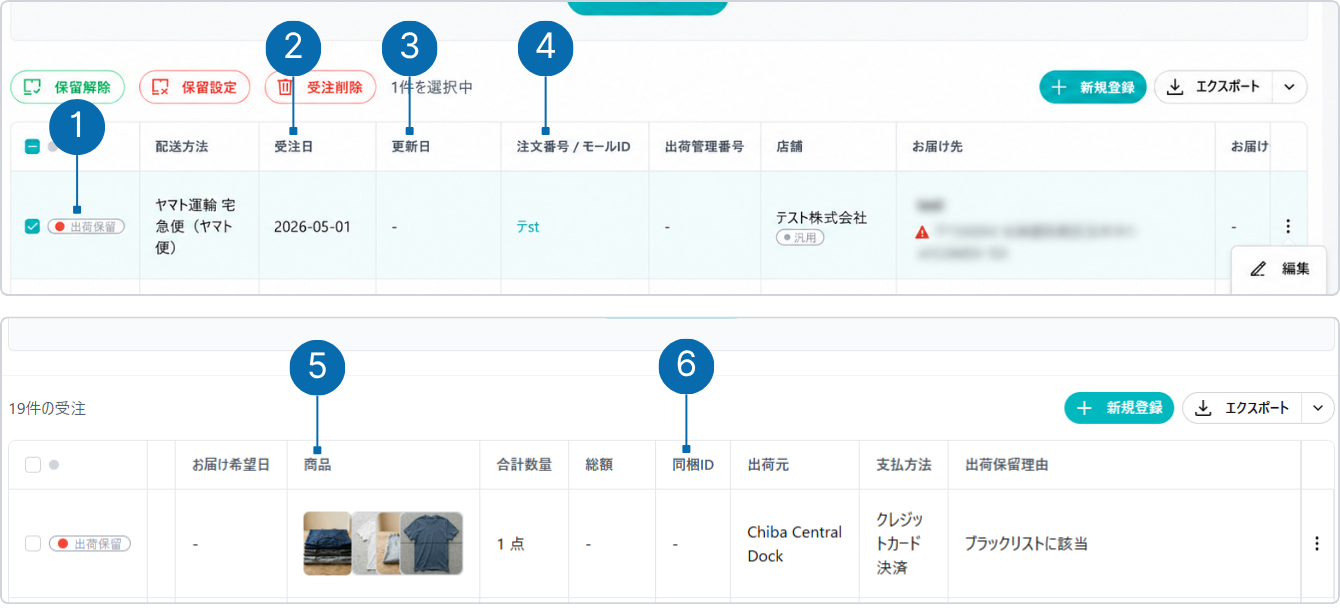This screenshot has height=612, width=1340.
Task: Check the lower 出荷保留 order row checkbox
Action: [33, 544]
